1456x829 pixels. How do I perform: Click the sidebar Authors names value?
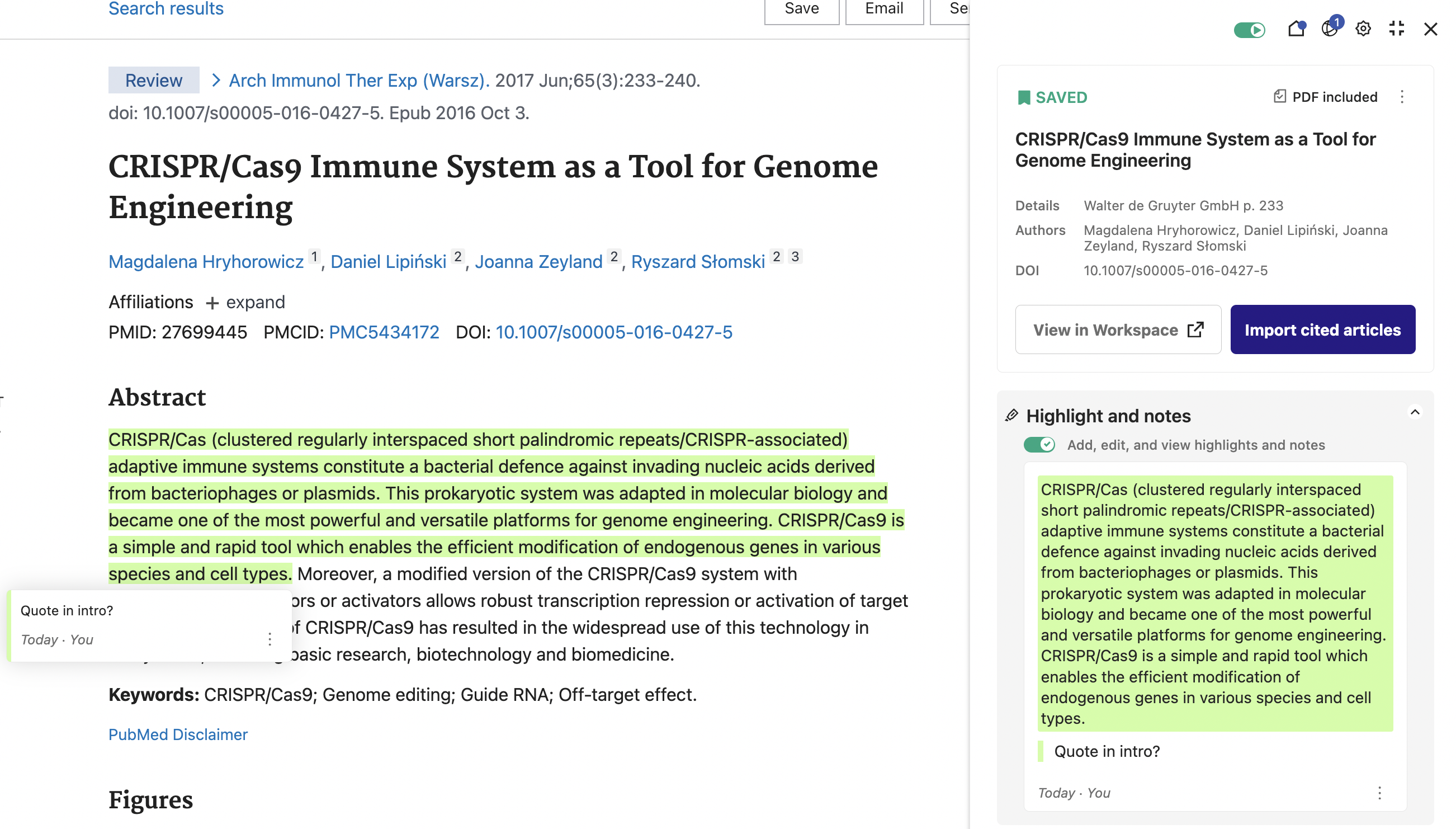point(1235,238)
